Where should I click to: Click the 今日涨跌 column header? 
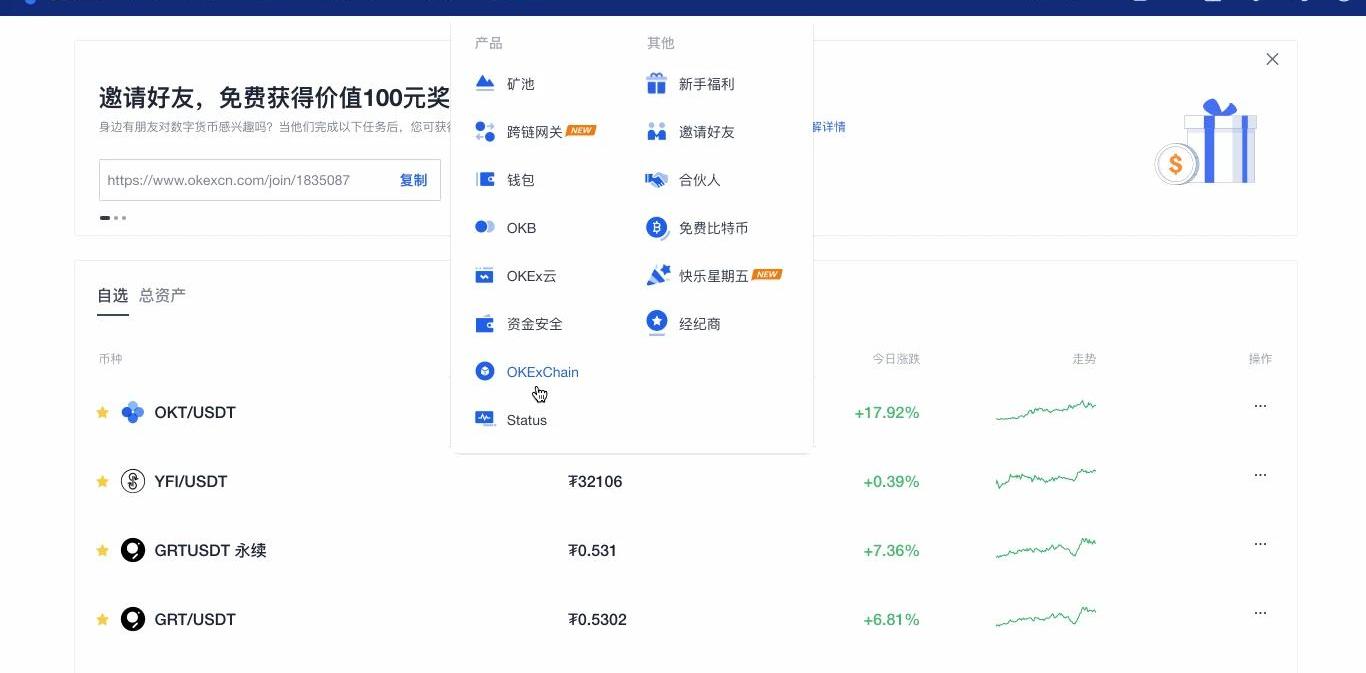click(896, 358)
